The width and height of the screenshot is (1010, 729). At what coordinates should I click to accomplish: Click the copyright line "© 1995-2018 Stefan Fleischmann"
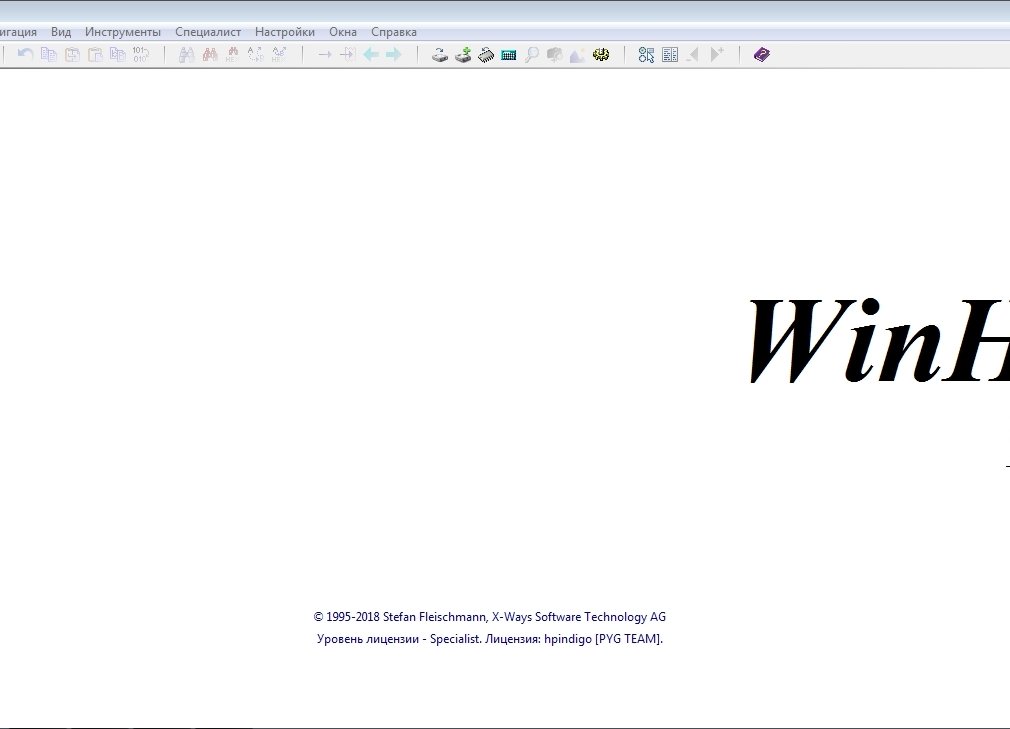(x=400, y=617)
